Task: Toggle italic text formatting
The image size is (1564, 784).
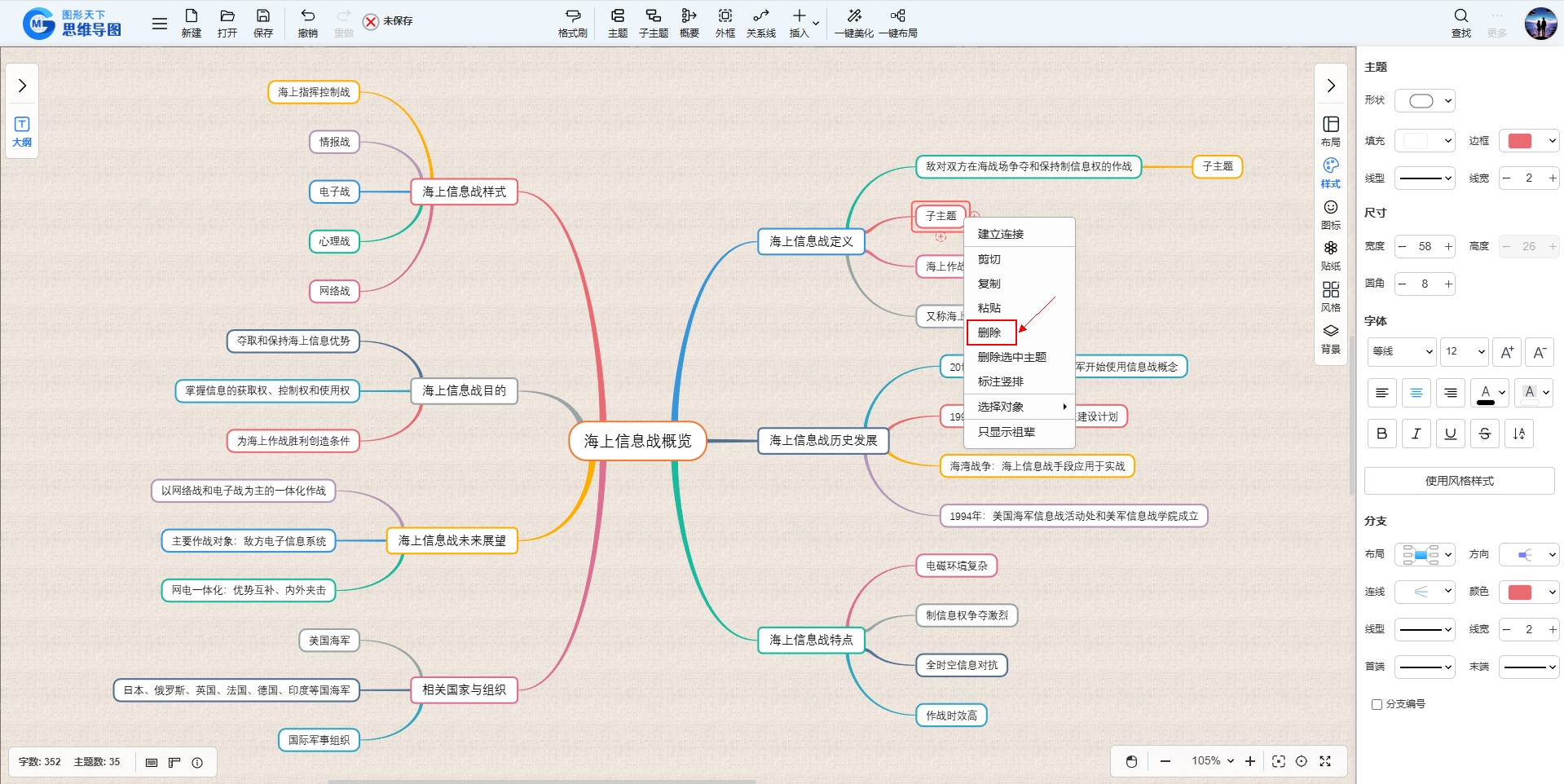Action: click(x=1416, y=434)
